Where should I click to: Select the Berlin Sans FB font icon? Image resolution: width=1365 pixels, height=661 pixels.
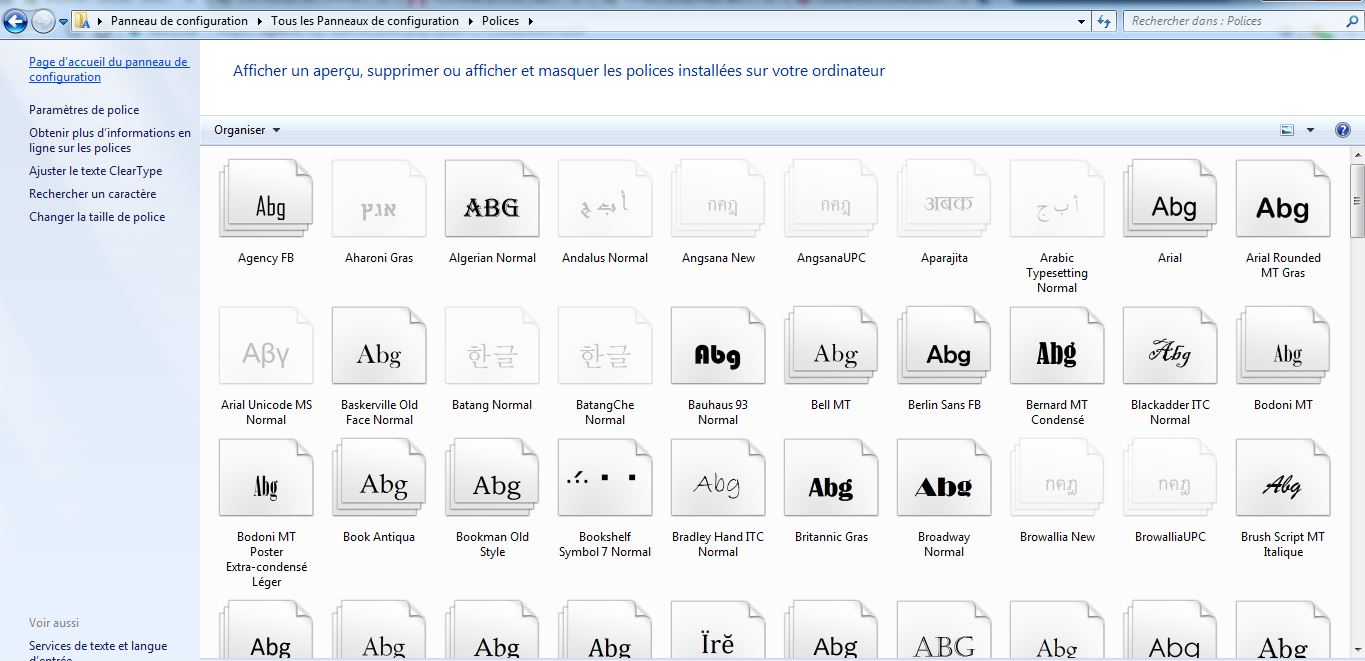(944, 346)
